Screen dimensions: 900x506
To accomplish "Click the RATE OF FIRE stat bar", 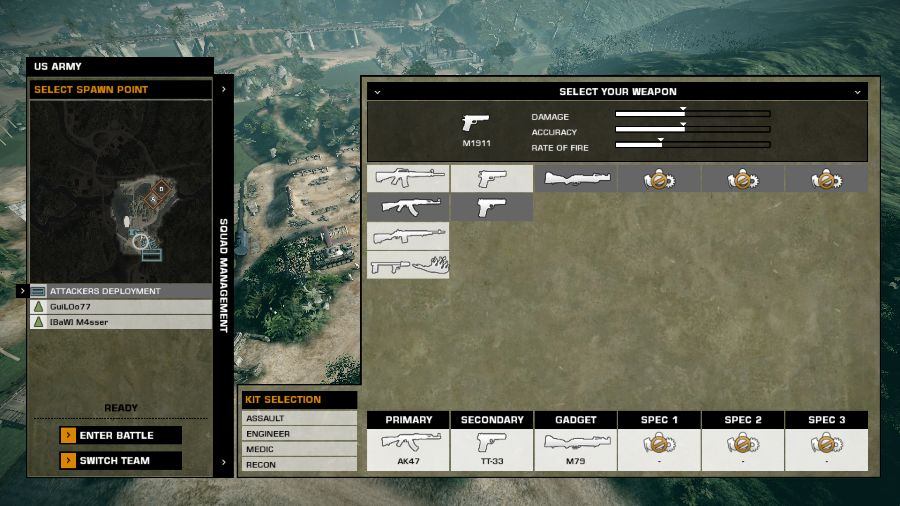I will point(693,145).
